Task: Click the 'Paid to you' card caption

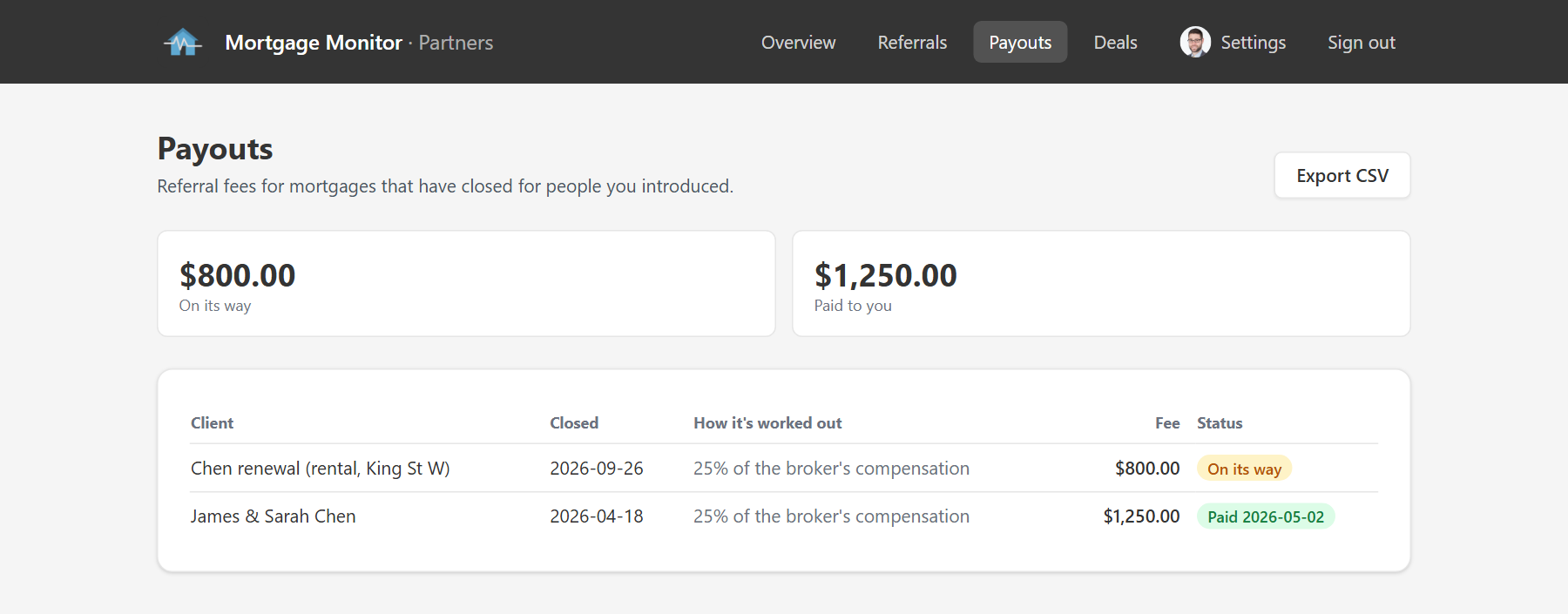Action: click(x=853, y=306)
